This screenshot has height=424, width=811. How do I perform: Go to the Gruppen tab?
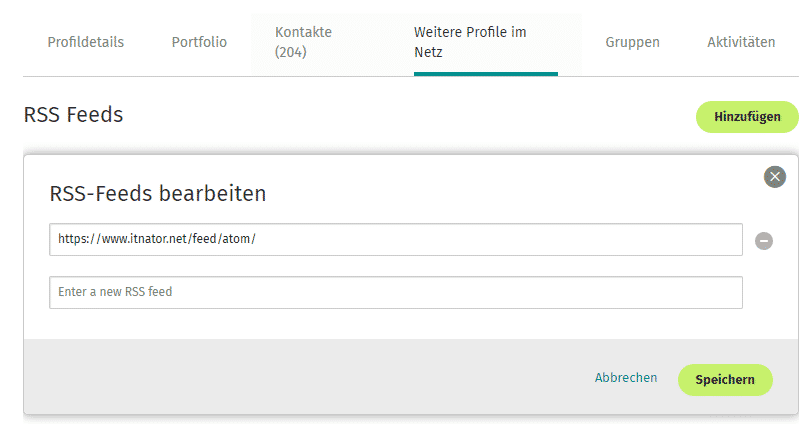coord(632,42)
